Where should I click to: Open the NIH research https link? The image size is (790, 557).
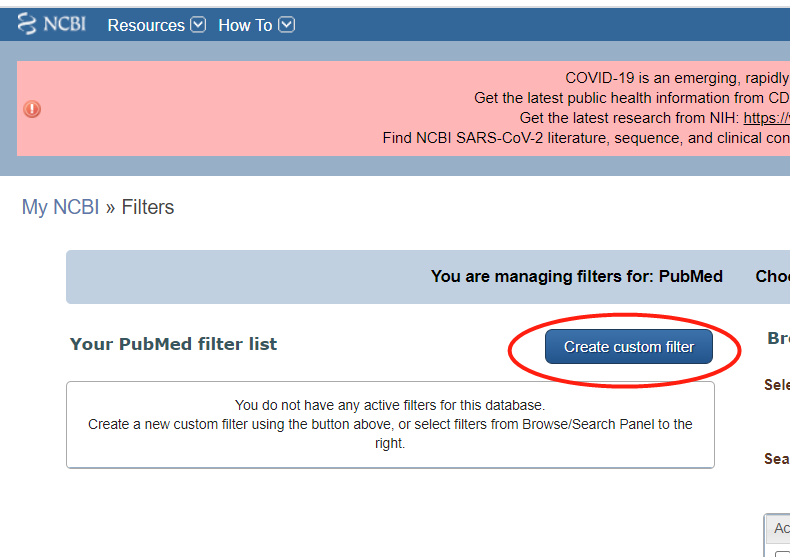pos(766,118)
